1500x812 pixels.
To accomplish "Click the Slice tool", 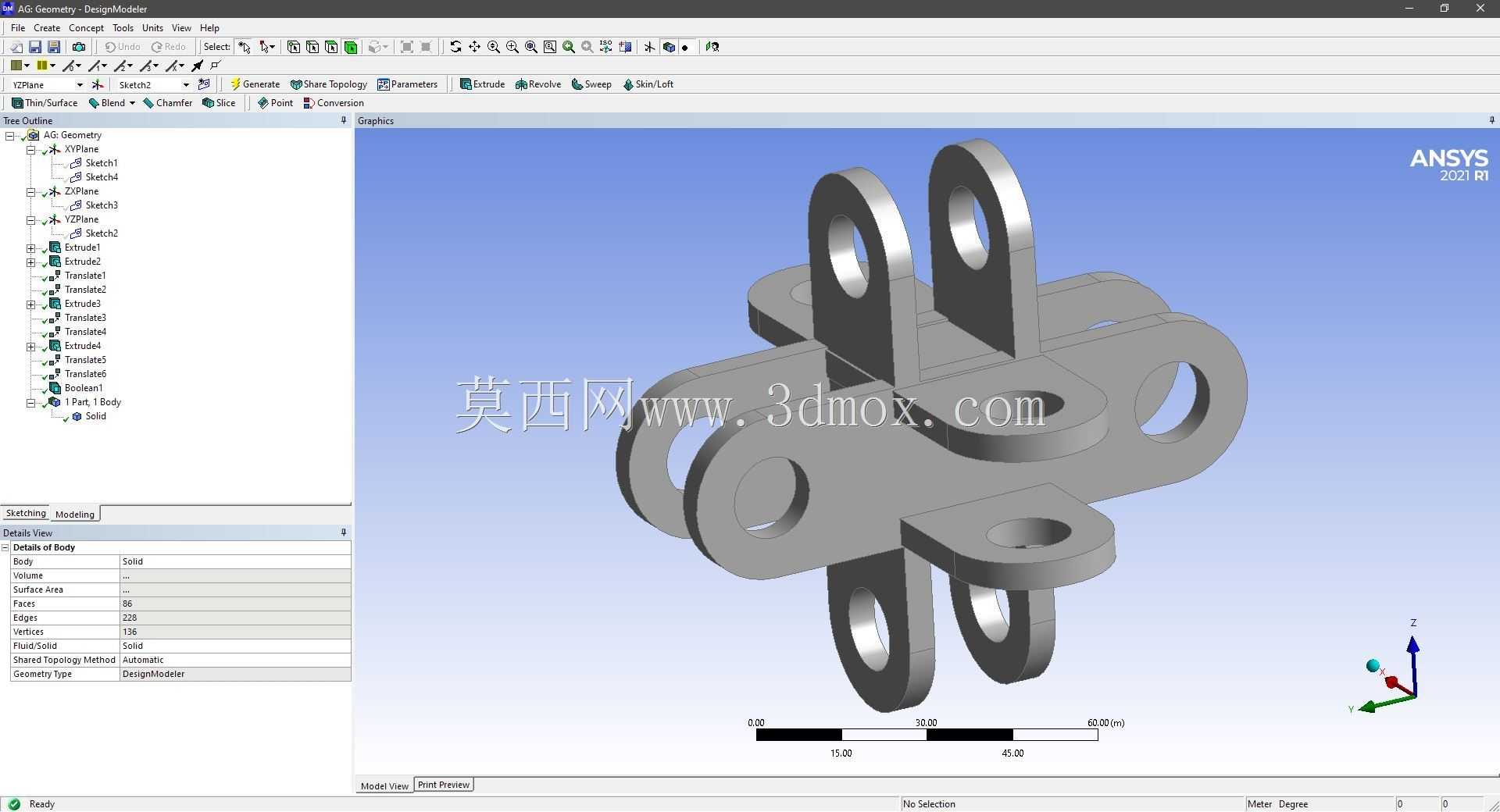I will pyautogui.click(x=219, y=103).
